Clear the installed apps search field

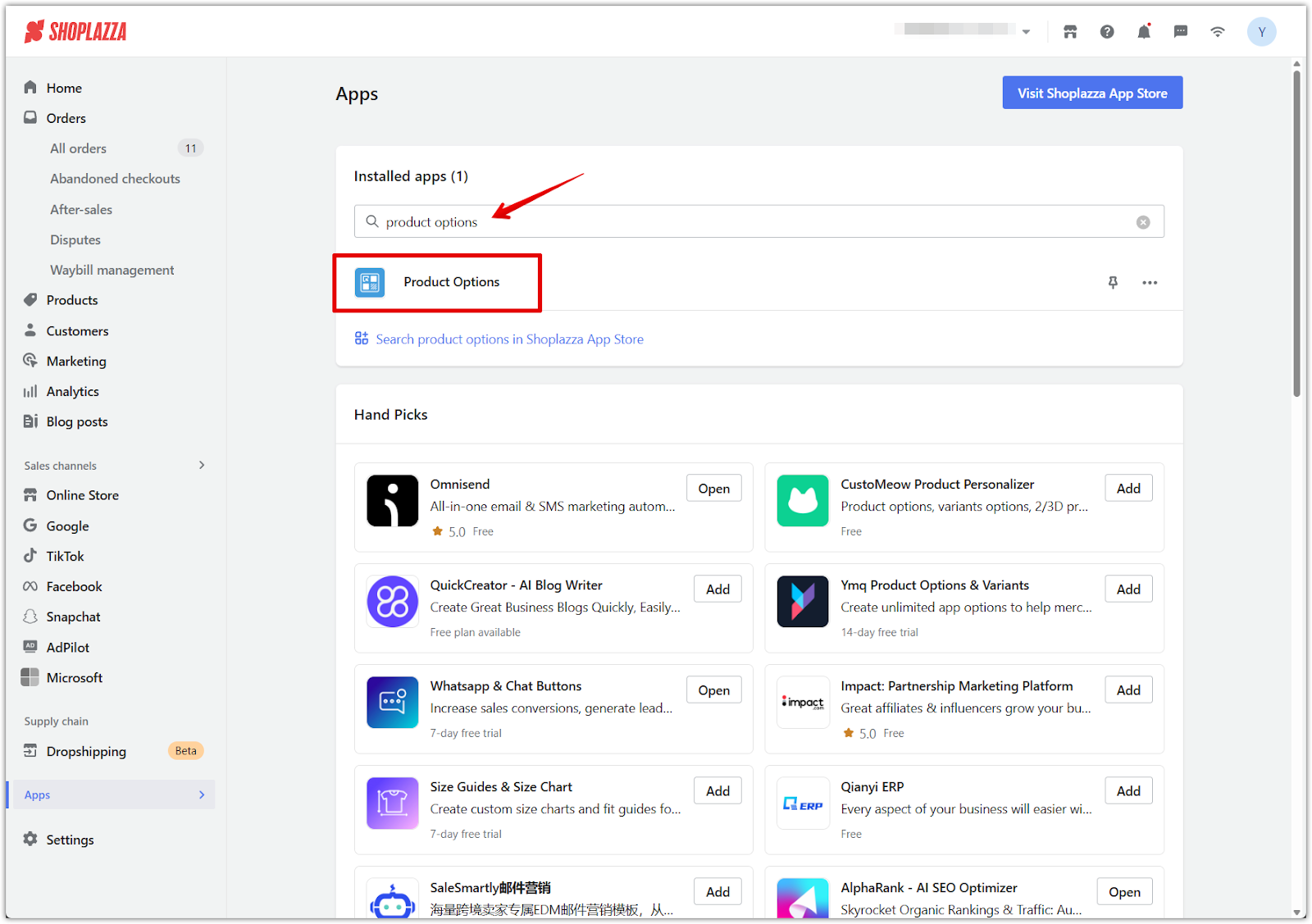click(x=1143, y=222)
